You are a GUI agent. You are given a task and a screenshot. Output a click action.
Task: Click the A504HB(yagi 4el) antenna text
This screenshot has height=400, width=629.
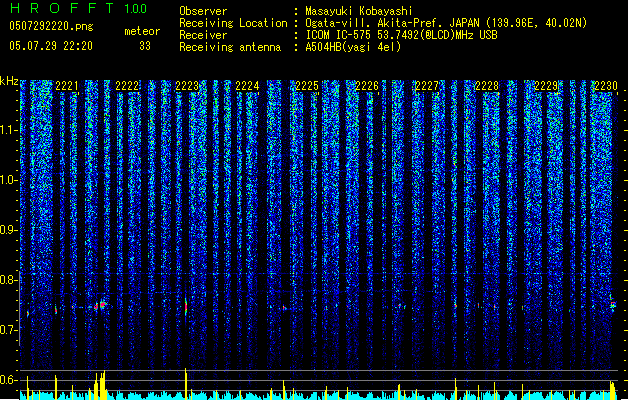click(353, 47)
